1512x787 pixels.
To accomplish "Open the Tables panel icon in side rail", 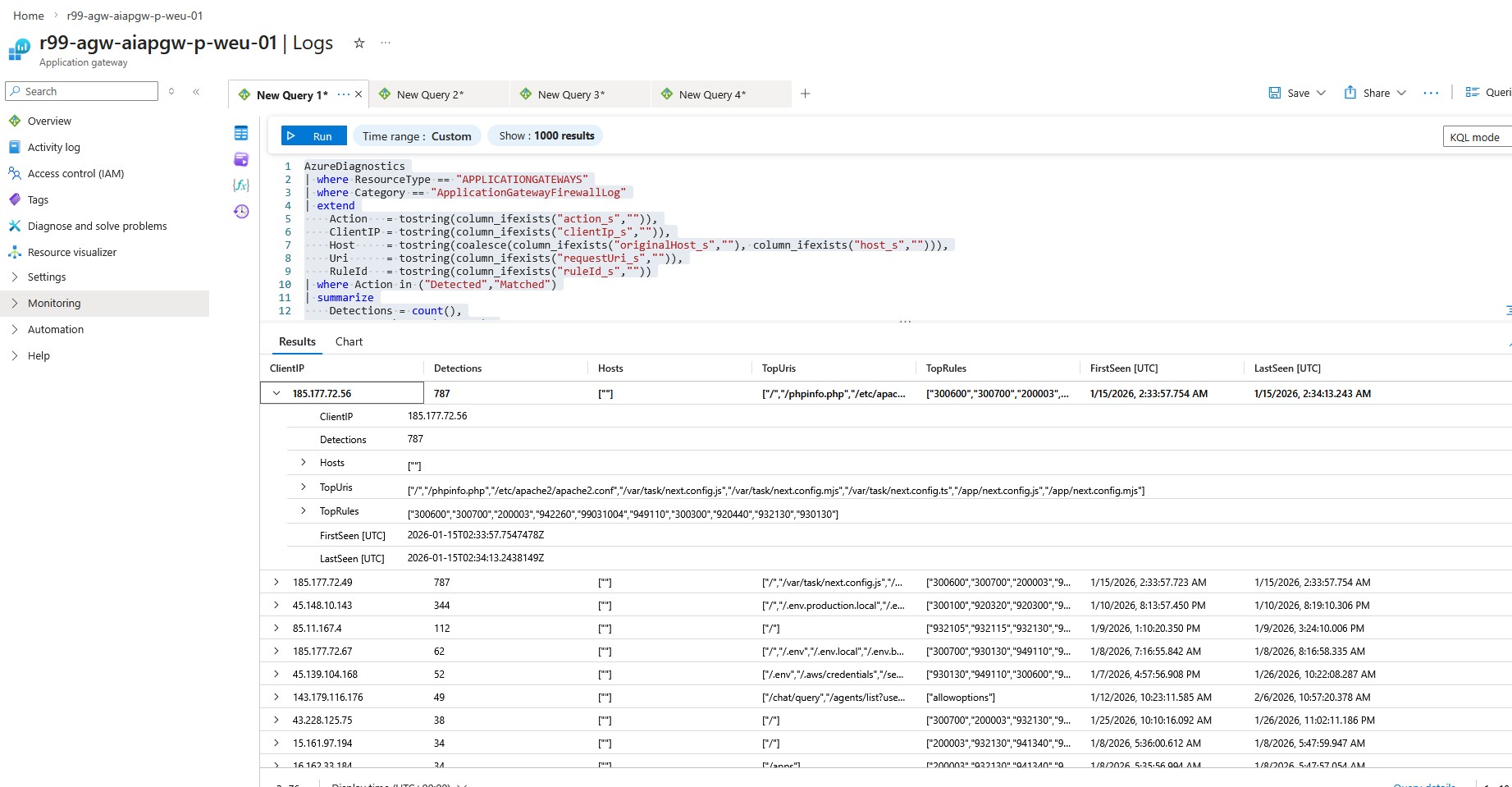I will pyautogui.click(x=241, y=133).
